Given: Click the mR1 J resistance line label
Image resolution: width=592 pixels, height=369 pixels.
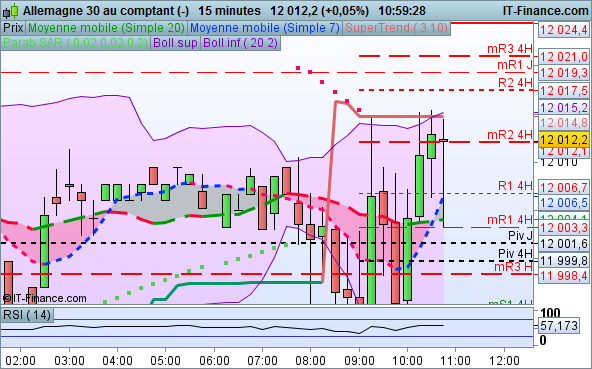Looking at the screenshot, I should pos(515,65).
